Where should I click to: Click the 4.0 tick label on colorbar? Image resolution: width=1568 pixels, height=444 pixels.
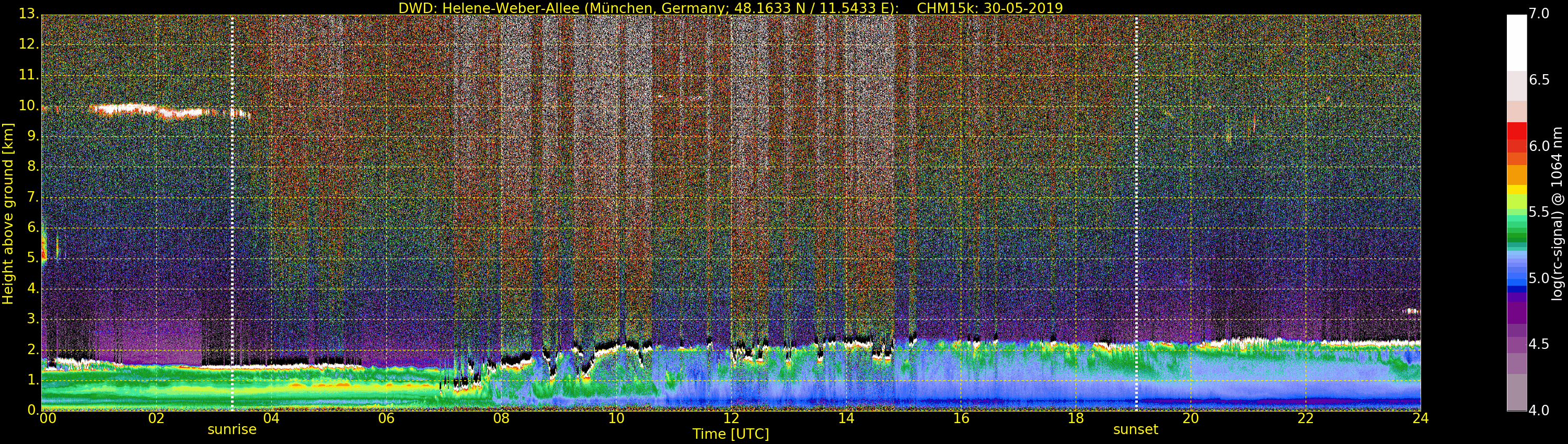point(1539,411)
